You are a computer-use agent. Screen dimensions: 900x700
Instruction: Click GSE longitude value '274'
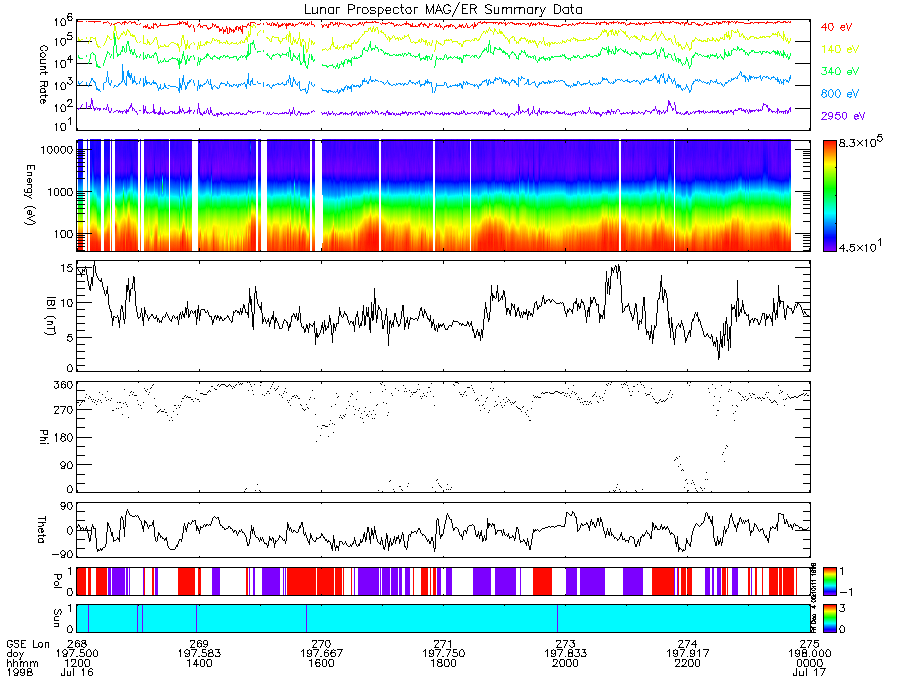click(x=688, y=644)
